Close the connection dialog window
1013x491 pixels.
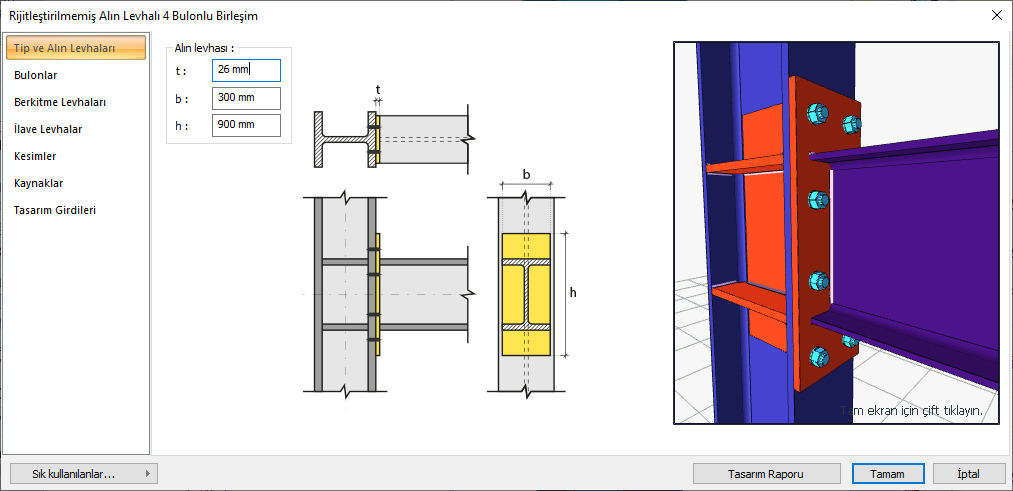coord(995,15)
